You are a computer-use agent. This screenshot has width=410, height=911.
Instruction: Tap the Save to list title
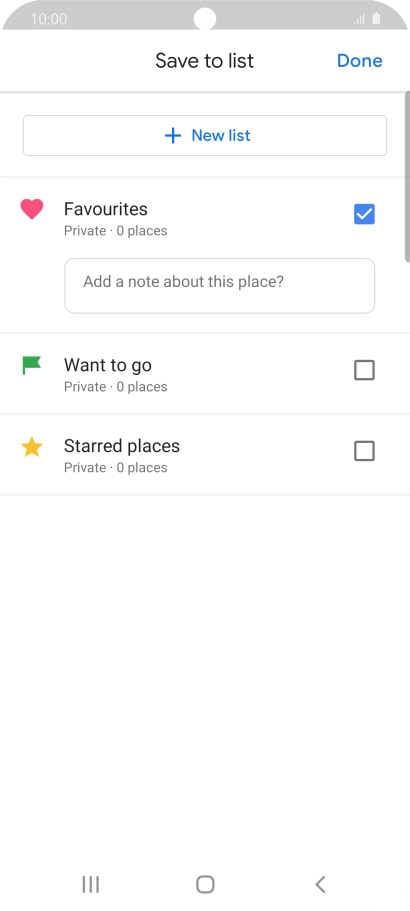[x=204, y=60]
